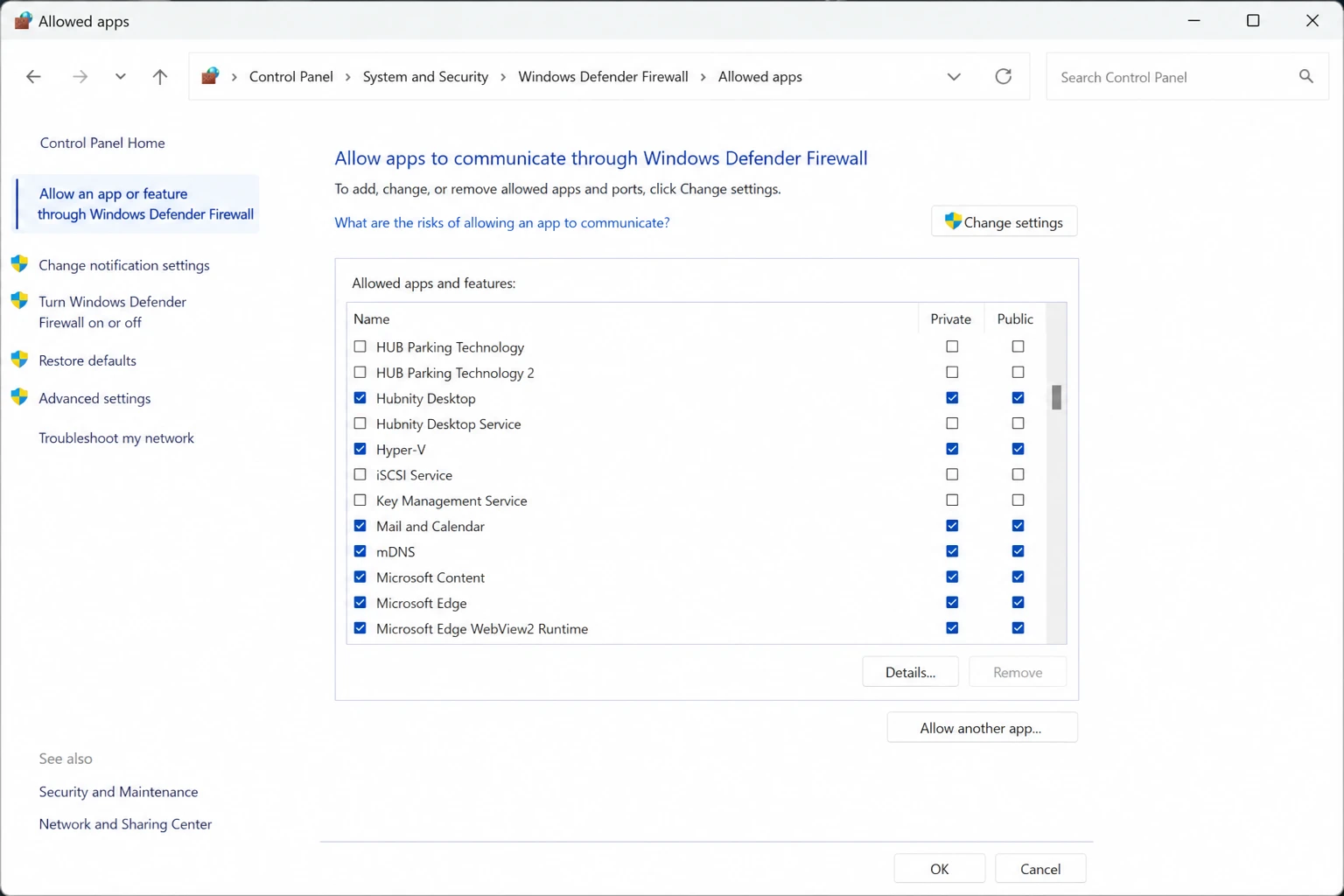This screenshot has width=1344, height=896.
Task: Toggle Public checkbox for HUB Parking Technology 2
Action: [x=1018, y=372]
